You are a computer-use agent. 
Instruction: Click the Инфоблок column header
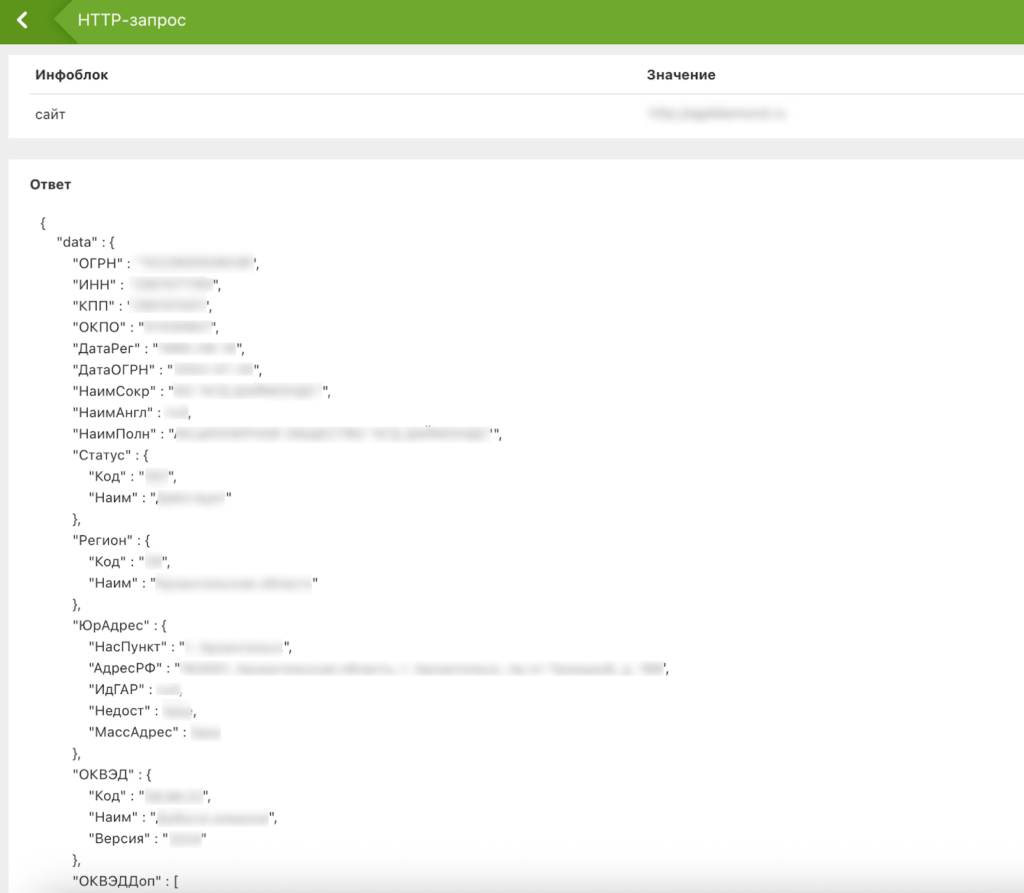[x=71, y=75]
